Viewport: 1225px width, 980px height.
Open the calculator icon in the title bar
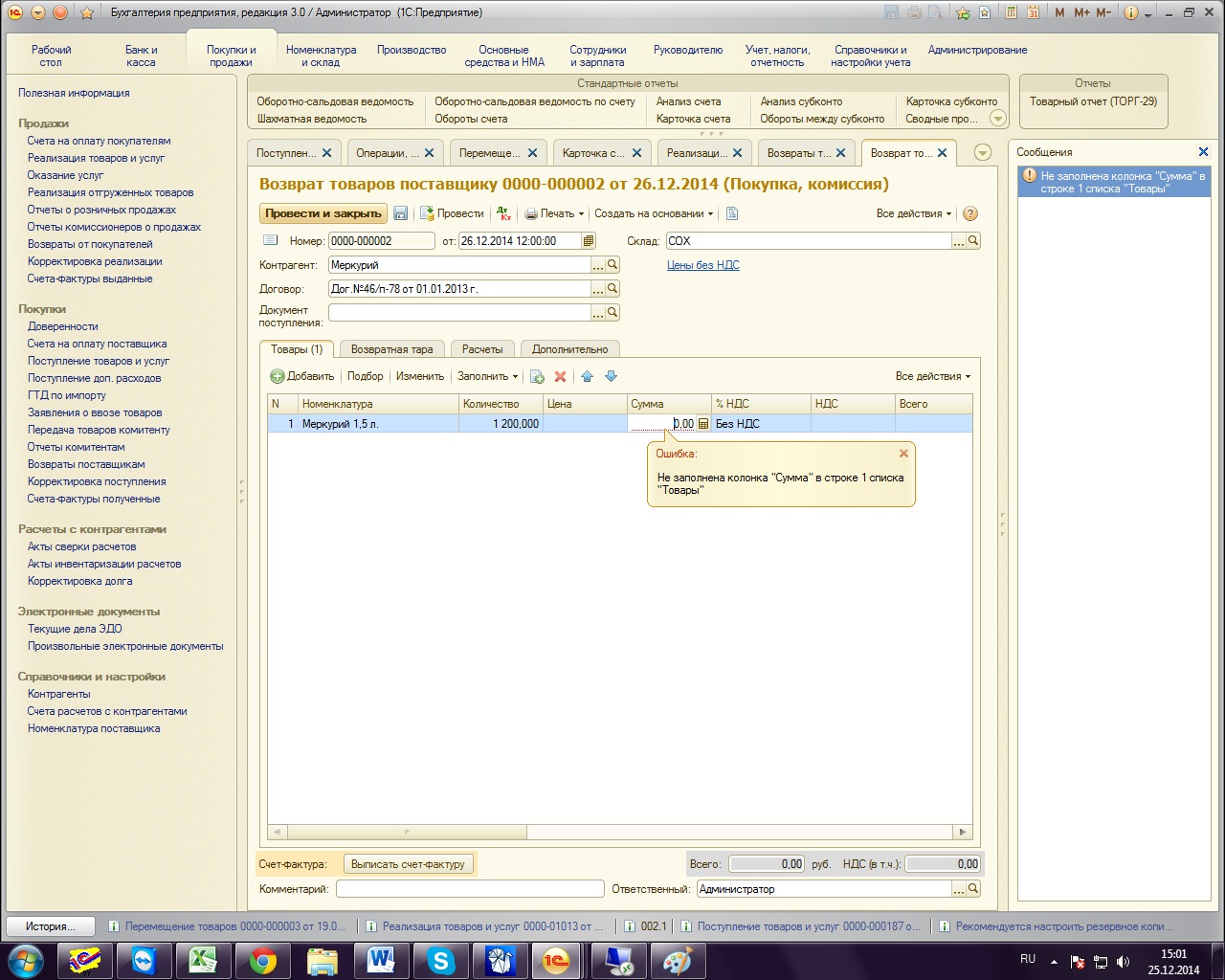click(x=1011, y=12)
